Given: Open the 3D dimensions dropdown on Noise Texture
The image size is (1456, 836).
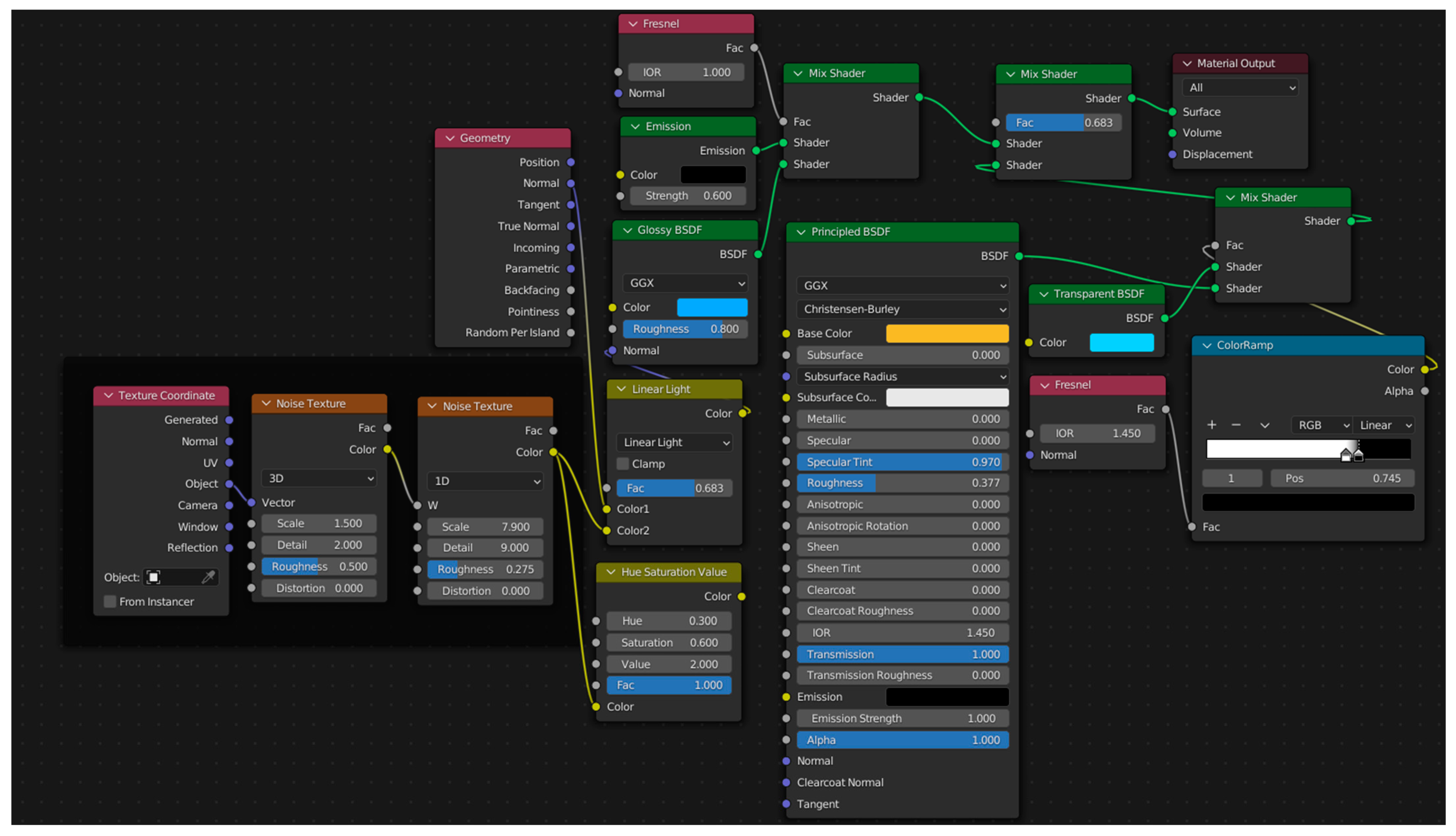Looking at the screenshot, I should pos(319,479).
